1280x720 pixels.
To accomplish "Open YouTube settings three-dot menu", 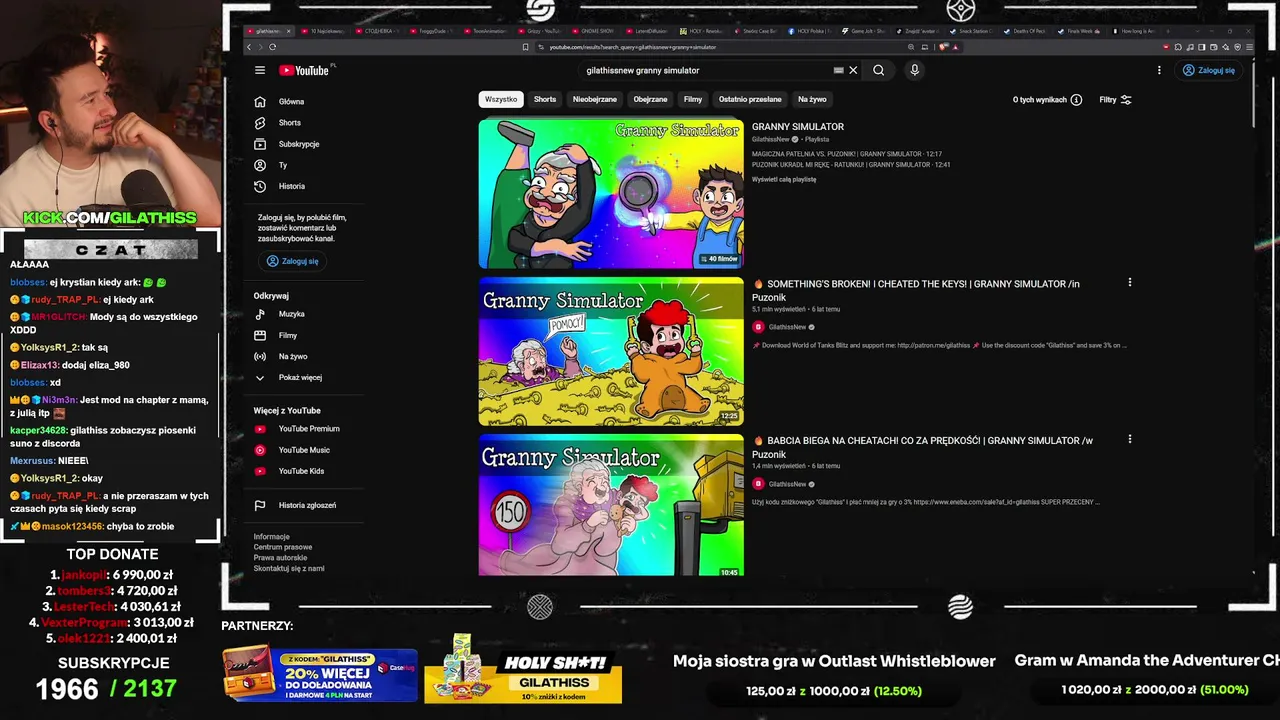I will 1159,70.
